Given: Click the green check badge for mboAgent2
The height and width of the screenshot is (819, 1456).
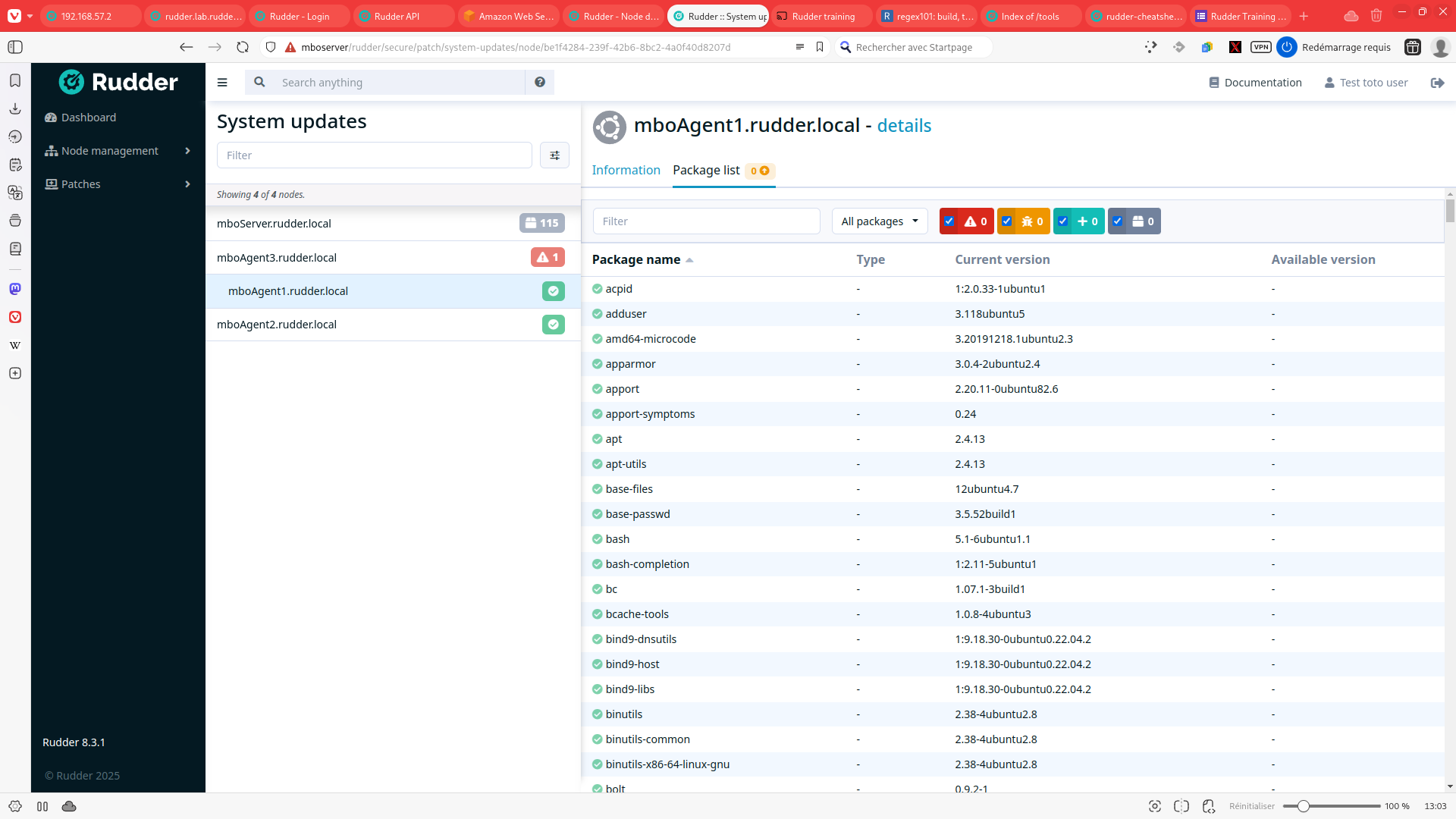Looking at the screenshot, I should coord(554,325).
